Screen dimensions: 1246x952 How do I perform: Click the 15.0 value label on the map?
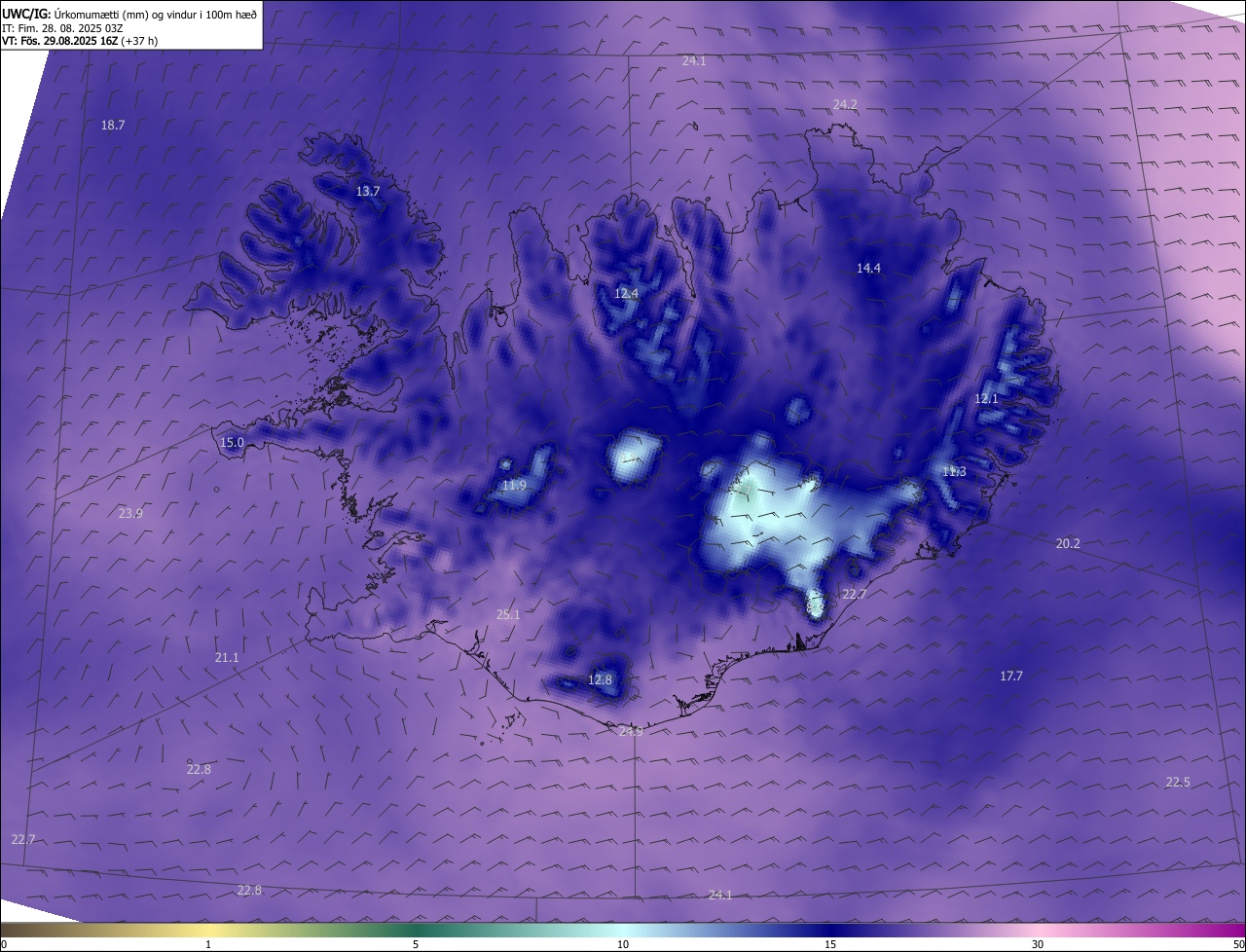pyautogui.click(x=232, y=442)
